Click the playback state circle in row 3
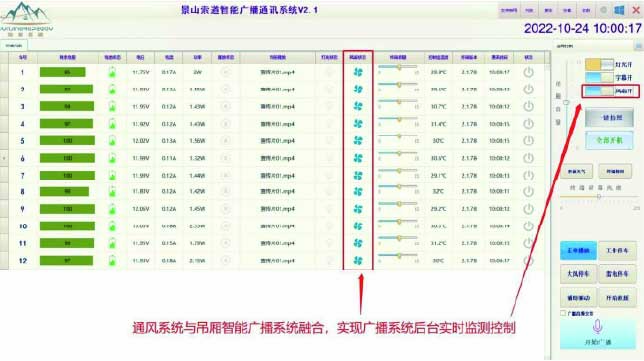Viewport: 644px width, 361px height. (x=225, y=106)
